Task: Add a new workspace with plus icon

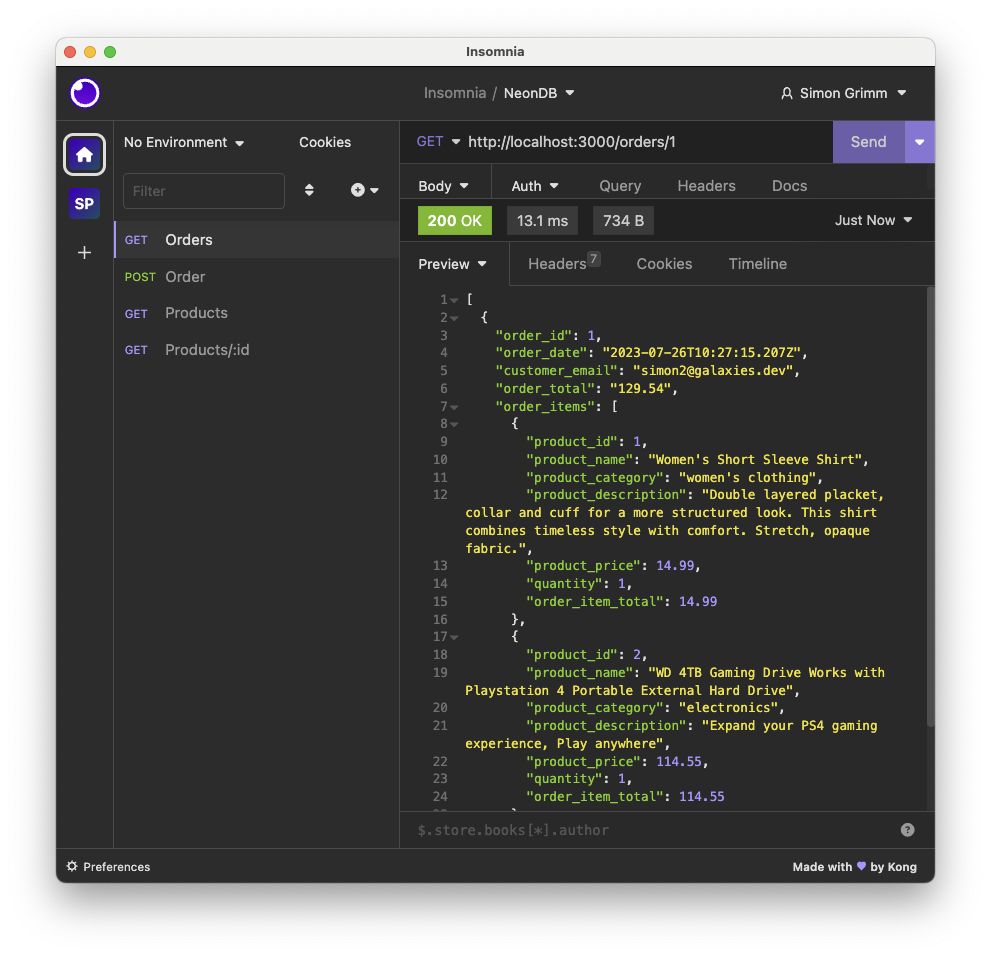Action: (84, 253)
